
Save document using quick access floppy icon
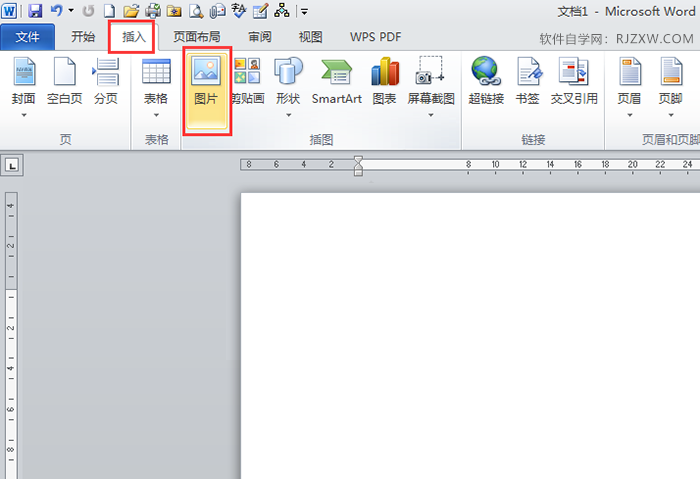point(35,12)
